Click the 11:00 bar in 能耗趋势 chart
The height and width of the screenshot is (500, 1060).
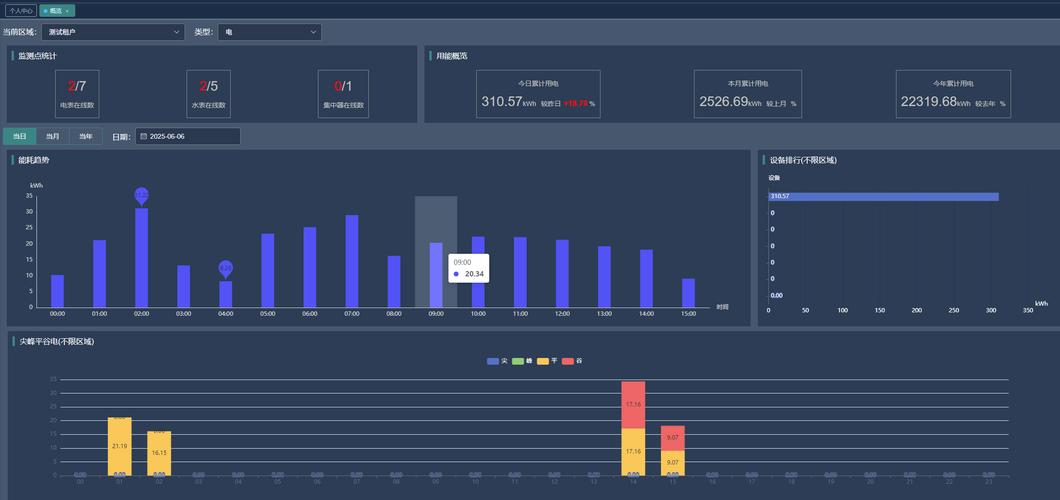(x=520, y=272)
